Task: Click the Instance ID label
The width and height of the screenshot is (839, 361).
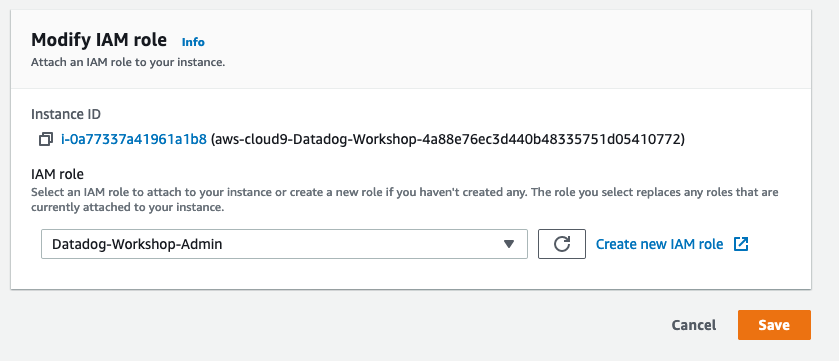Action: click(66, 113)
